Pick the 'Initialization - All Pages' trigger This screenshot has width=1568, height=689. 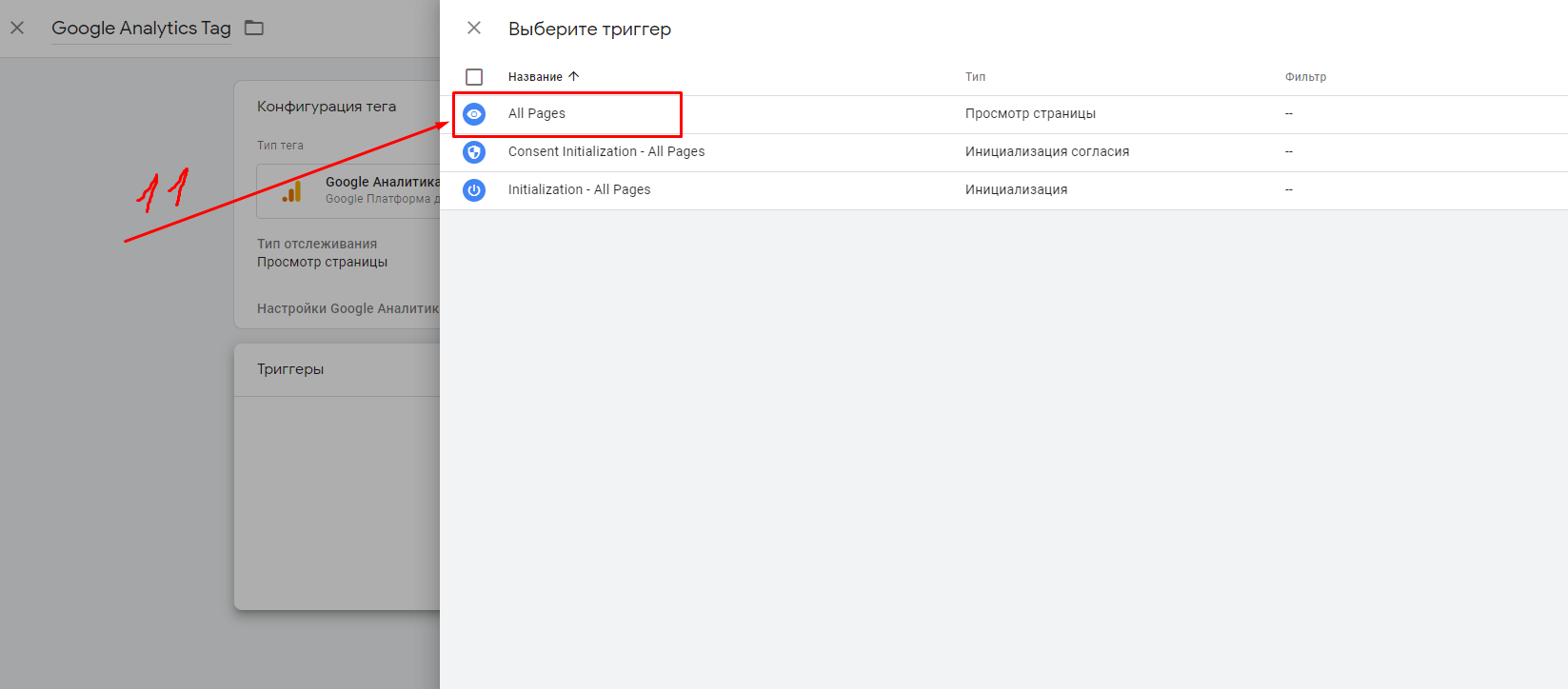pyautogui.click(x=579, y=189)
